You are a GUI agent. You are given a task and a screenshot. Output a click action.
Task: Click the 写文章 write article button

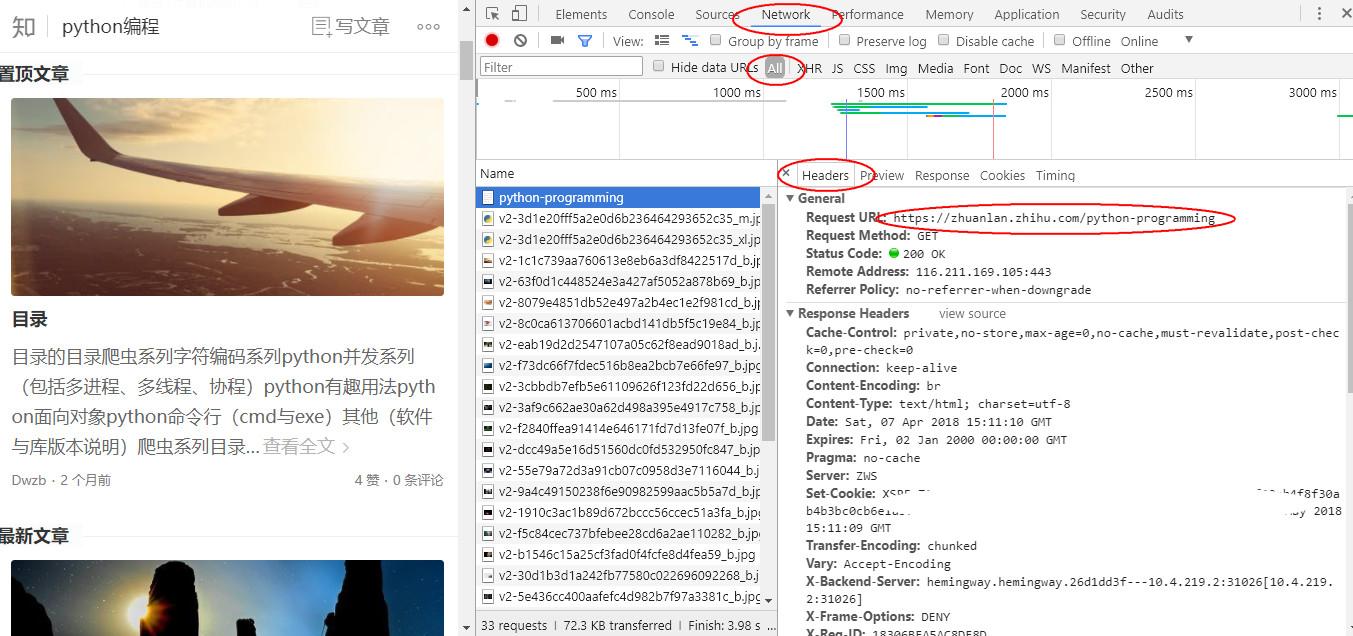(350, 27)
